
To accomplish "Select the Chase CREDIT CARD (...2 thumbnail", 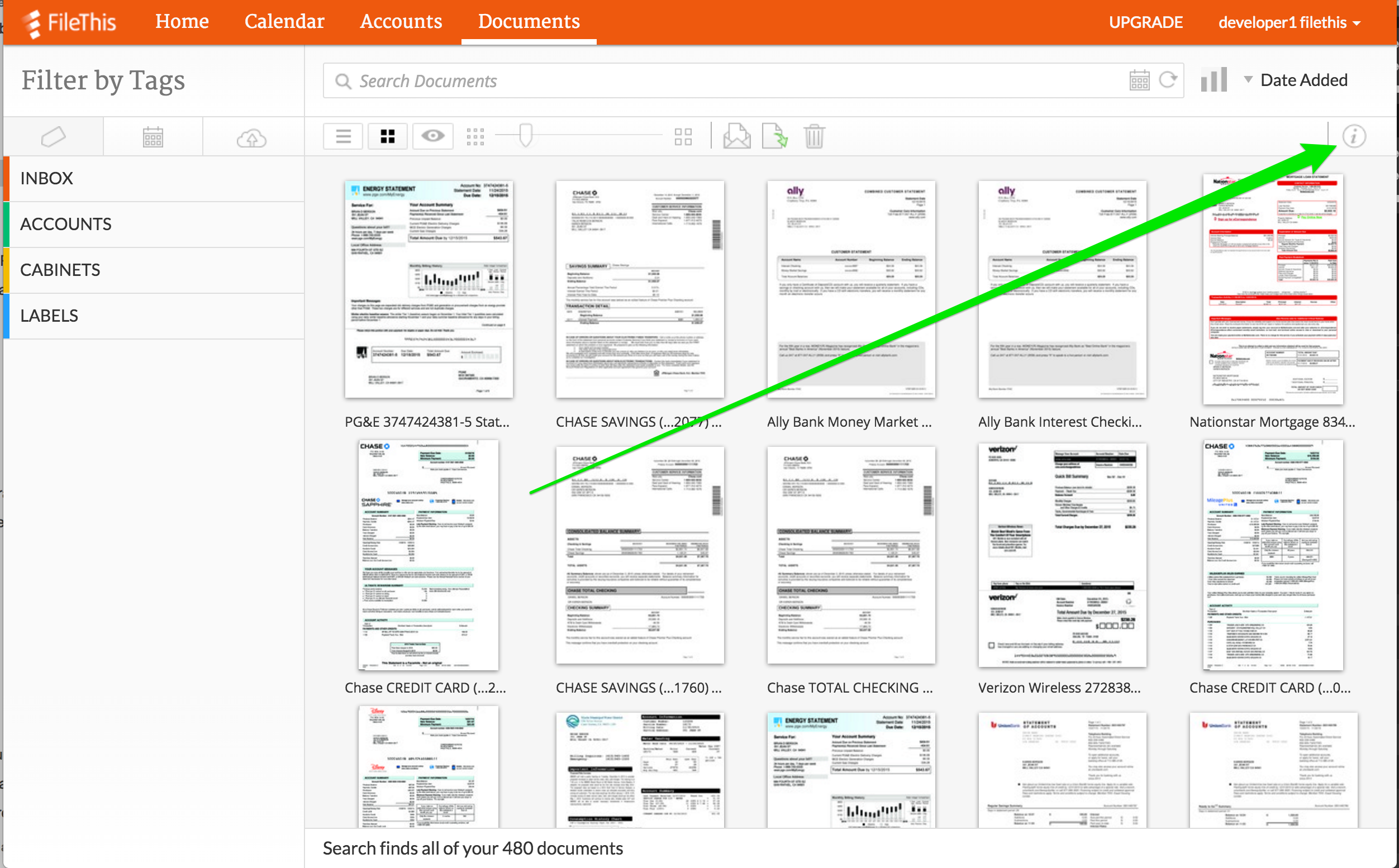I will click(x=429, y=555).
